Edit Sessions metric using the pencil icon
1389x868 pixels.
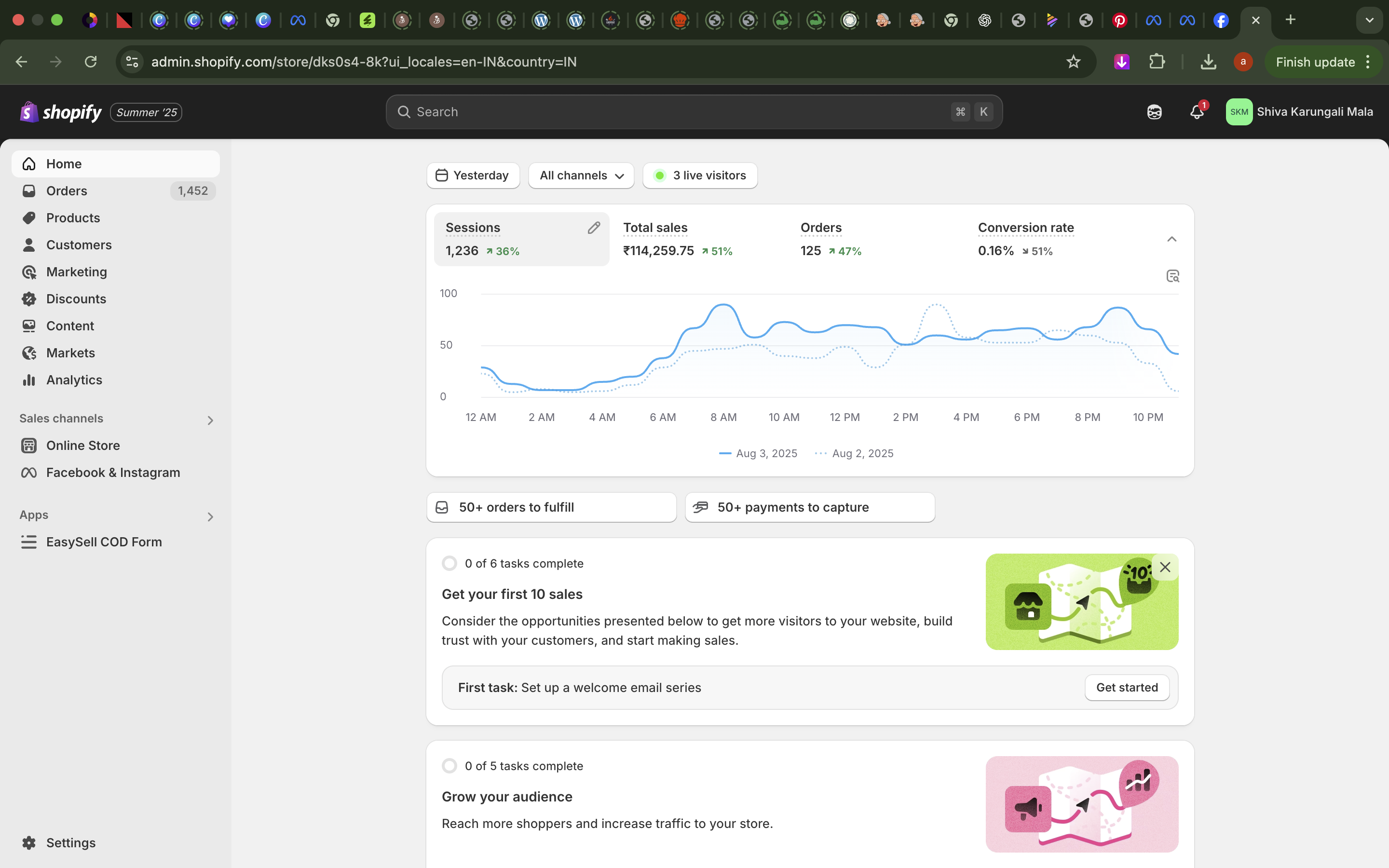pyautogui.click(x=594, y=227)
